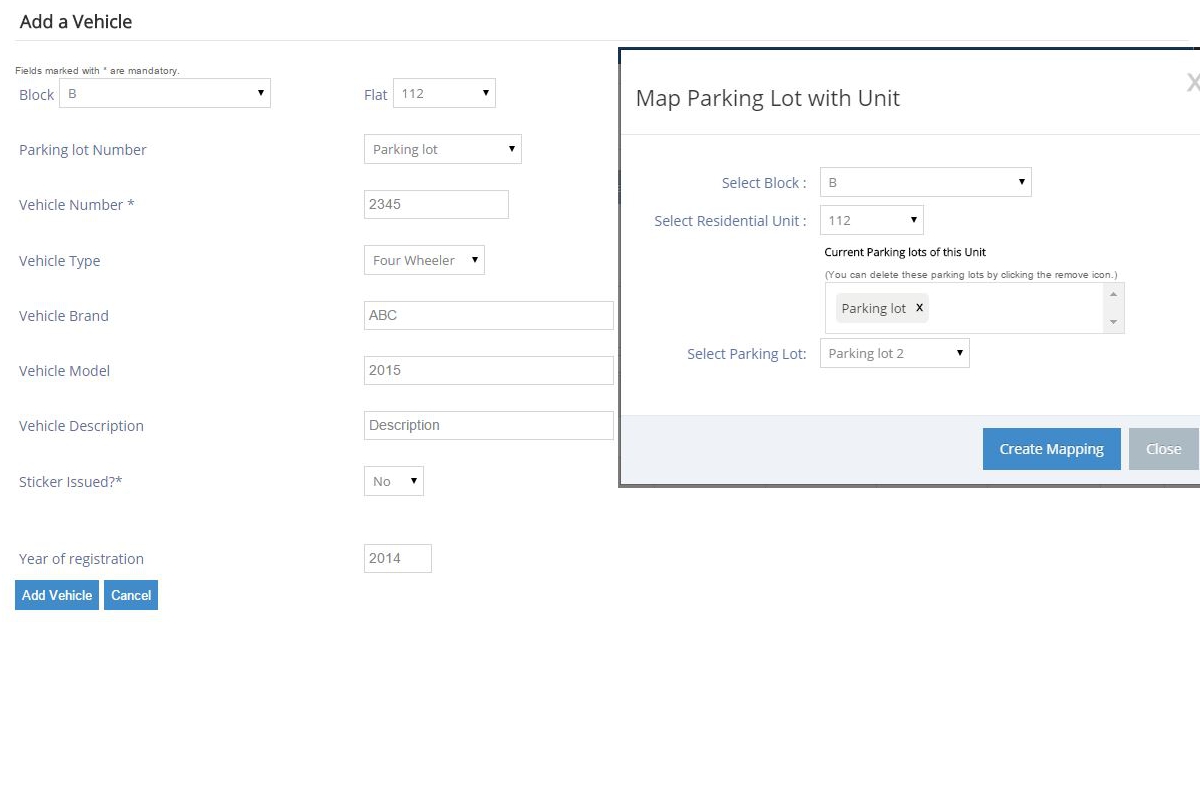Expand the Parking lot Number dropdown
Image resolution: width=1200 pixels, height=800 pixels.
pyautogui.click(x=442, y=150)
